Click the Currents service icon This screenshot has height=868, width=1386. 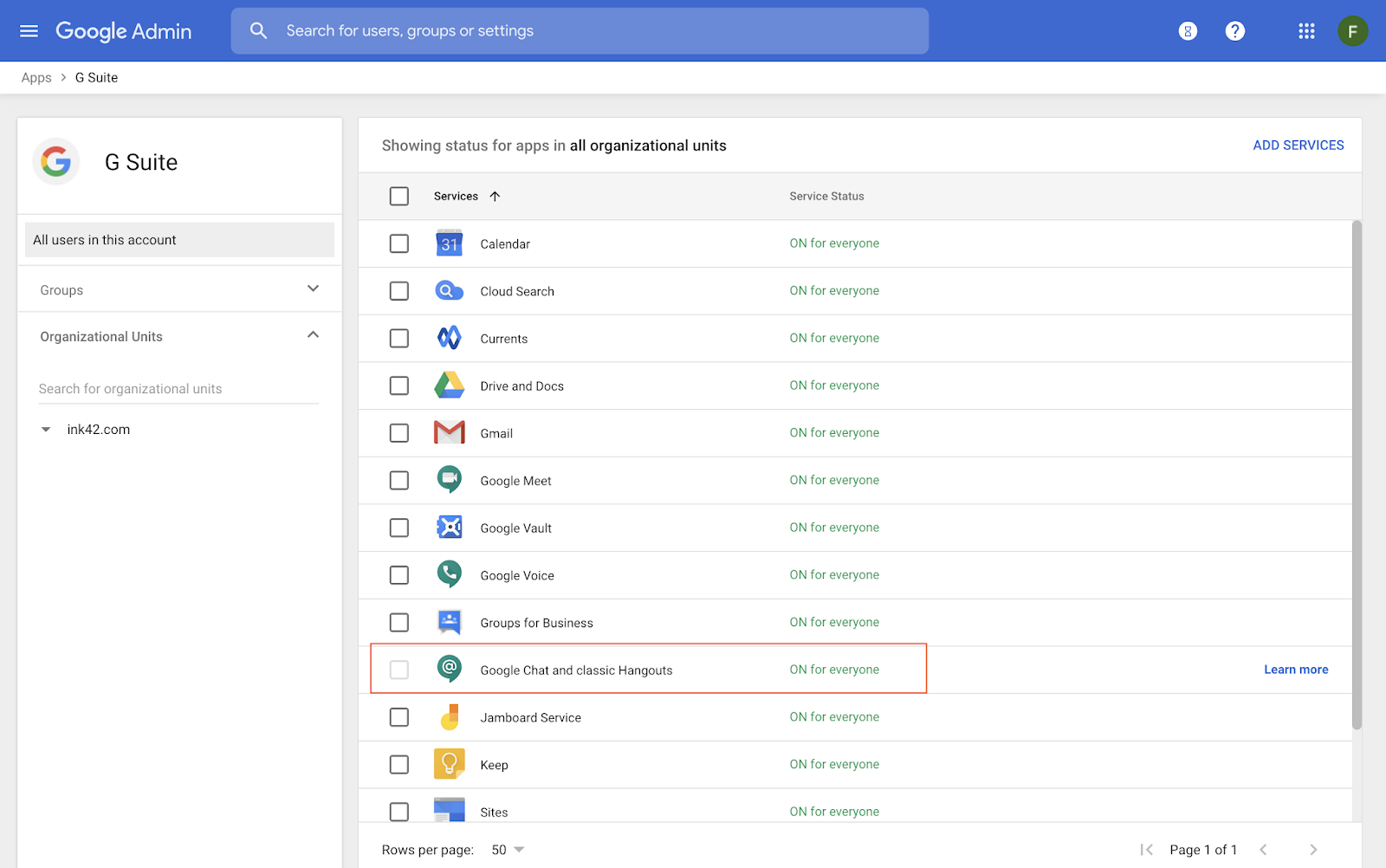pos(449,338)
